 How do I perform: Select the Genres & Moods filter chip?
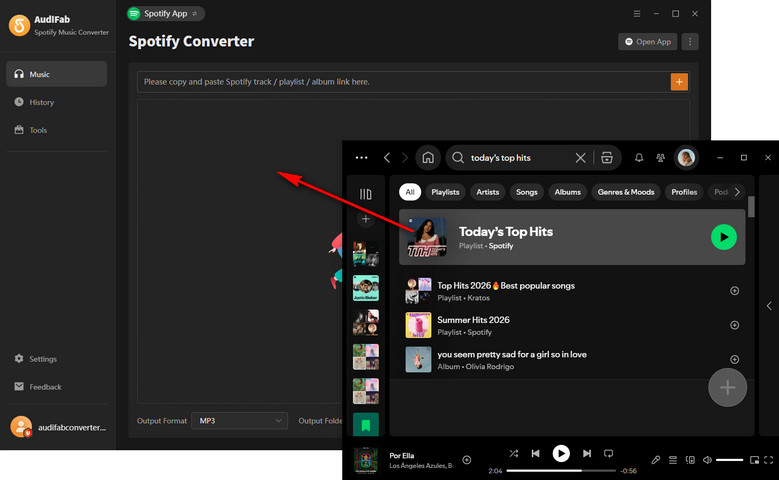(625, 192)
